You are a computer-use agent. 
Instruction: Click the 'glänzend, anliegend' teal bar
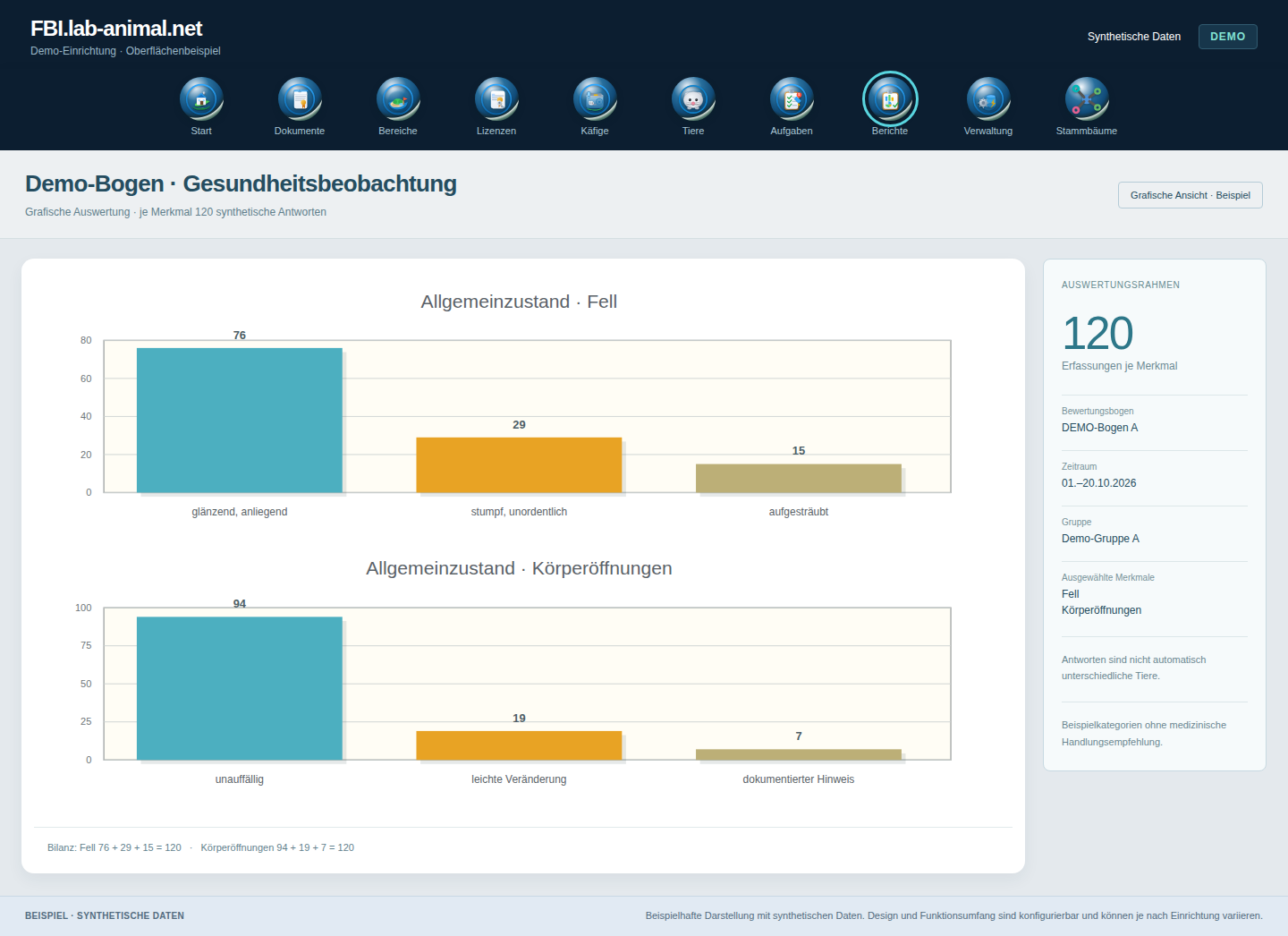pos(240,421)
